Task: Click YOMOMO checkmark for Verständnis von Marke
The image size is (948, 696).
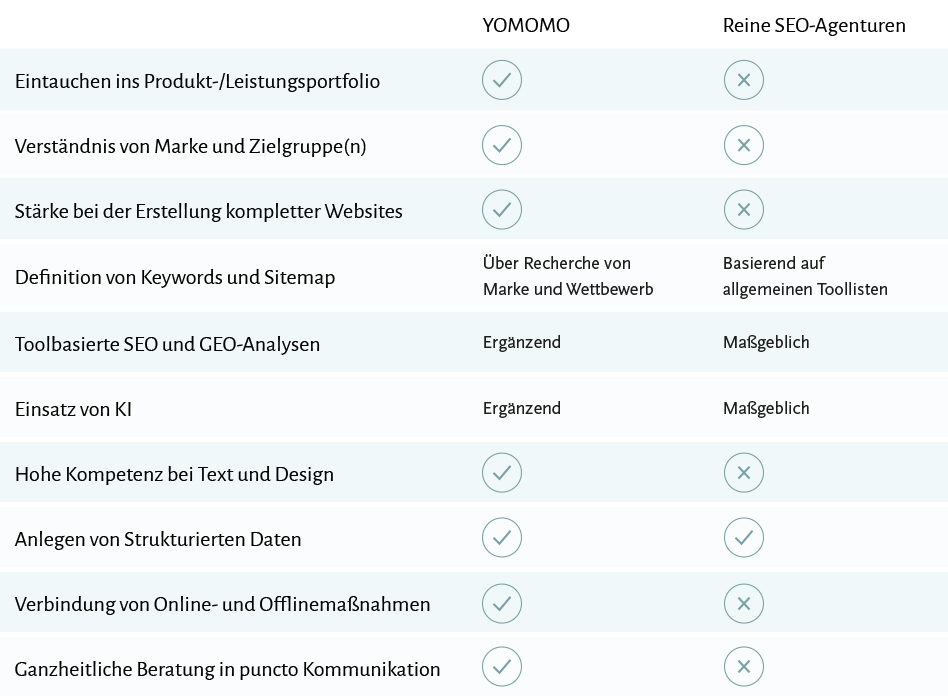Action: tap(502, 145)
